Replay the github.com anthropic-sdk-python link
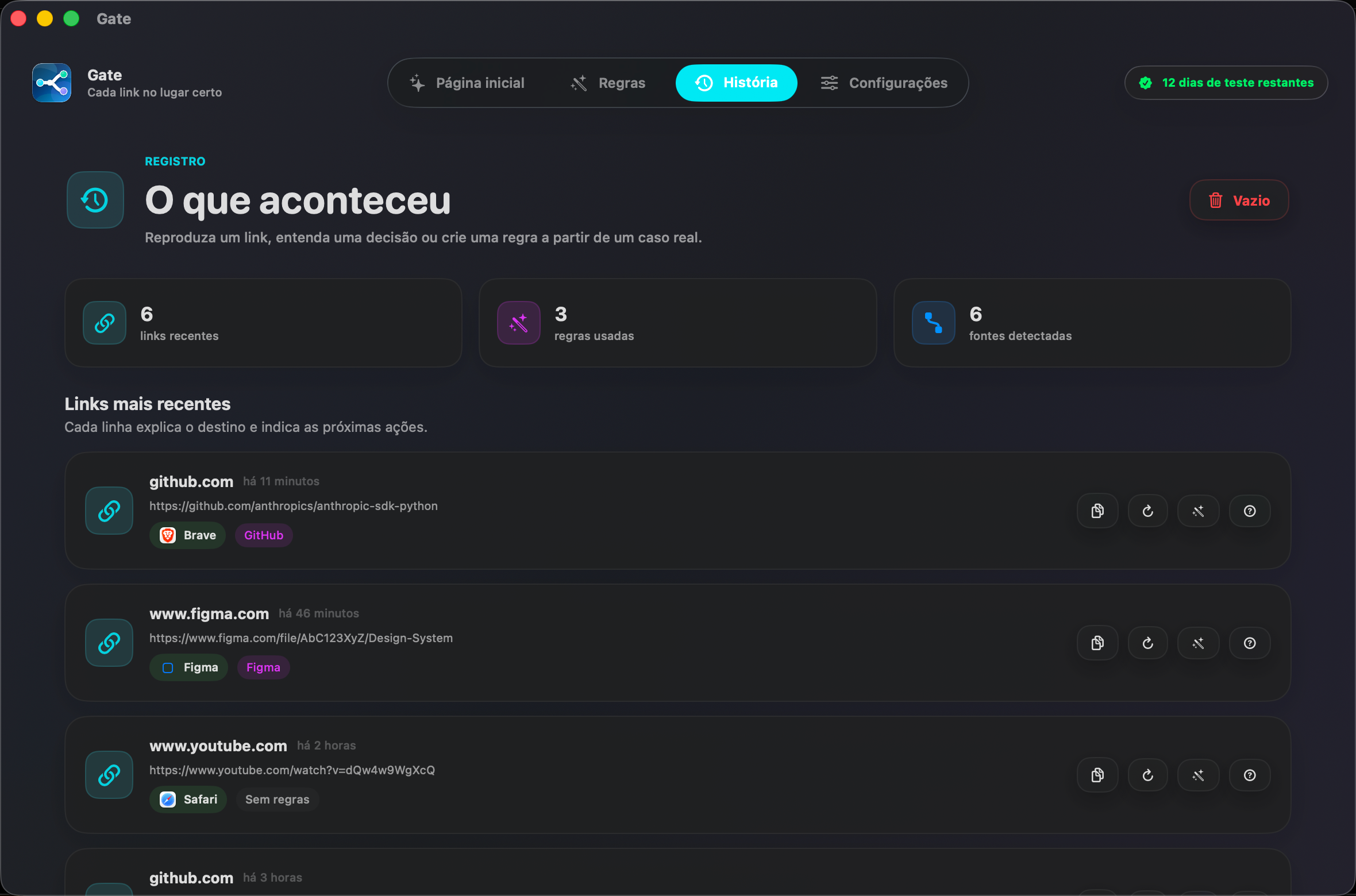Viewport: 1356px width, 896px height. tap(1148, 511)
